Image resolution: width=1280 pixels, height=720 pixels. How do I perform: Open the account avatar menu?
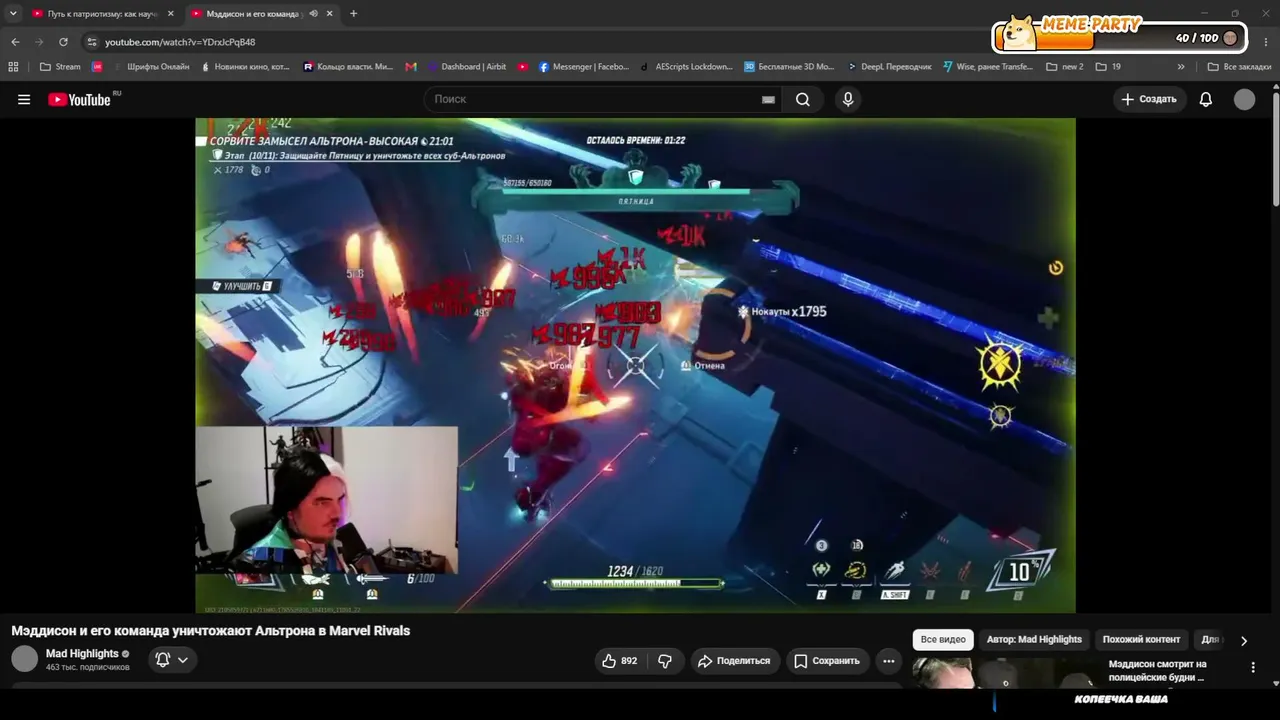click(1244, 99)
